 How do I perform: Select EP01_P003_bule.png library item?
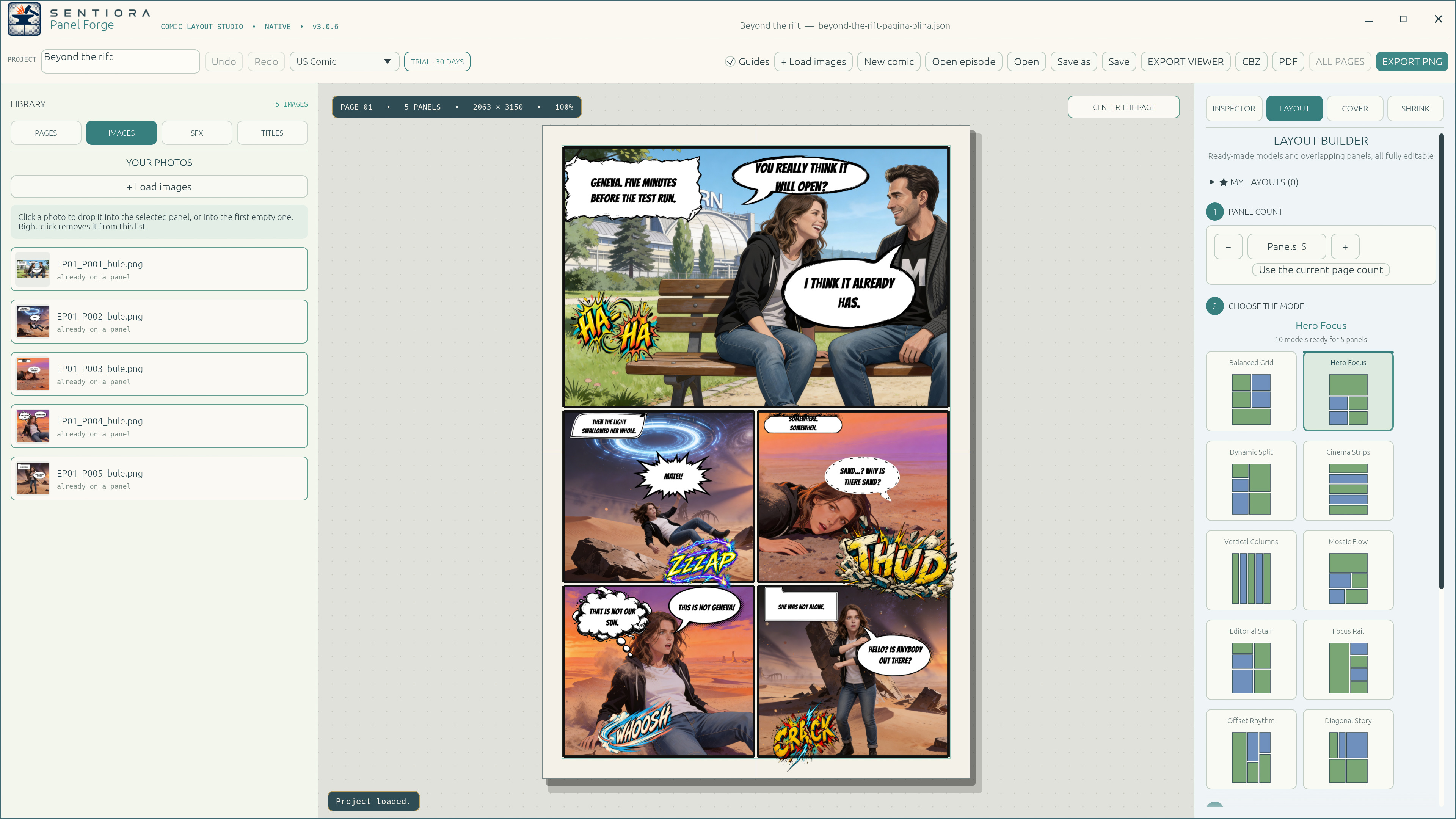[159, 373]
